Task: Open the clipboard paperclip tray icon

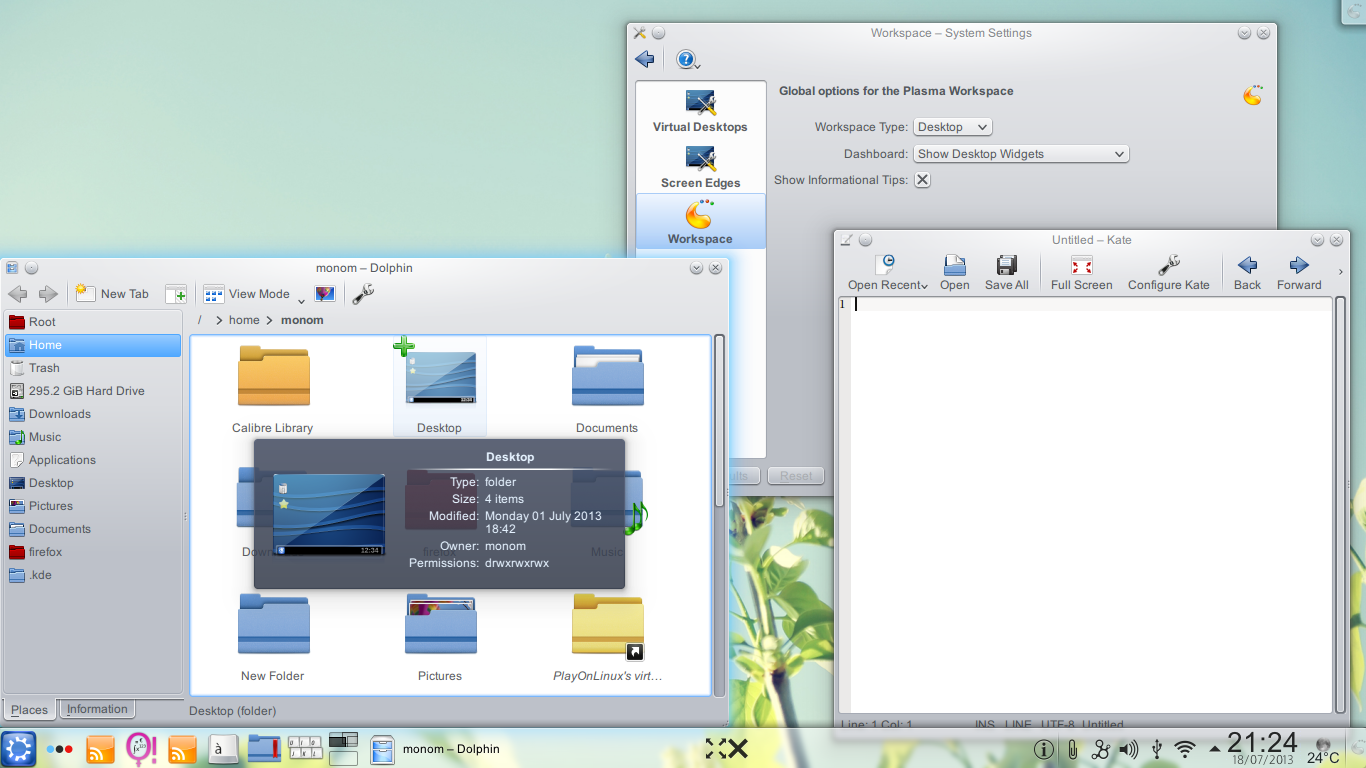Action: [x=1072, y=749]
